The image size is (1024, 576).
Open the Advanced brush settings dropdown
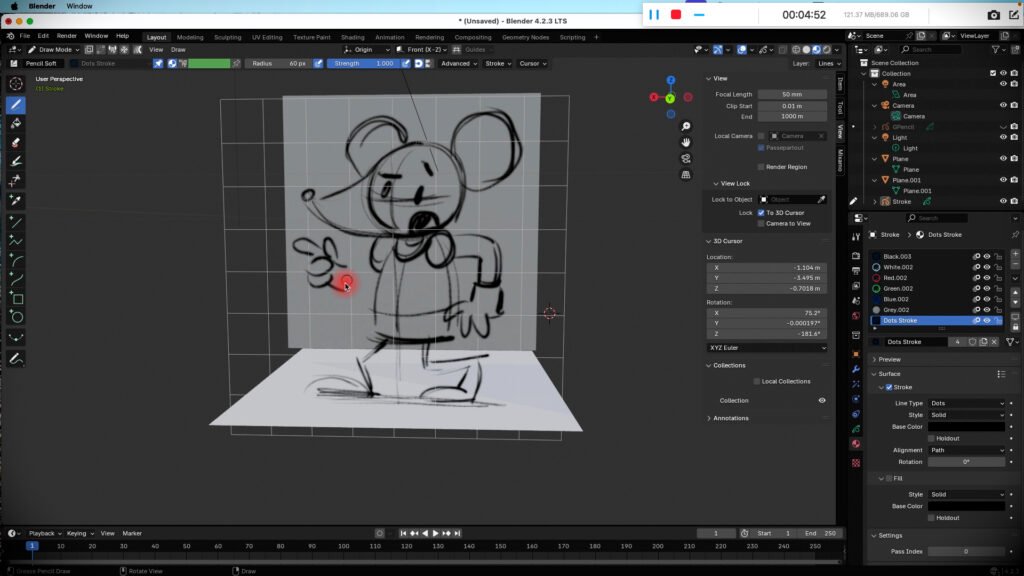coord(458,63)
